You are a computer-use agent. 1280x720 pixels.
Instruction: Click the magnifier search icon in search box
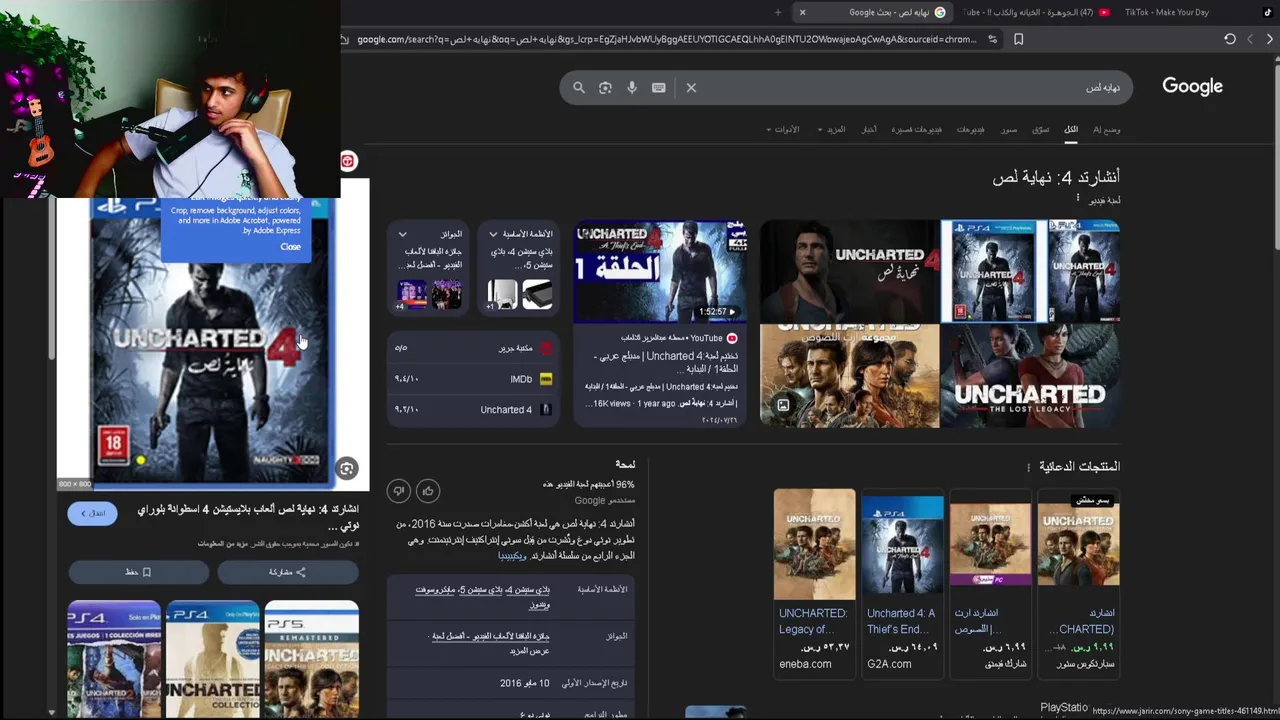pos(579,88)
